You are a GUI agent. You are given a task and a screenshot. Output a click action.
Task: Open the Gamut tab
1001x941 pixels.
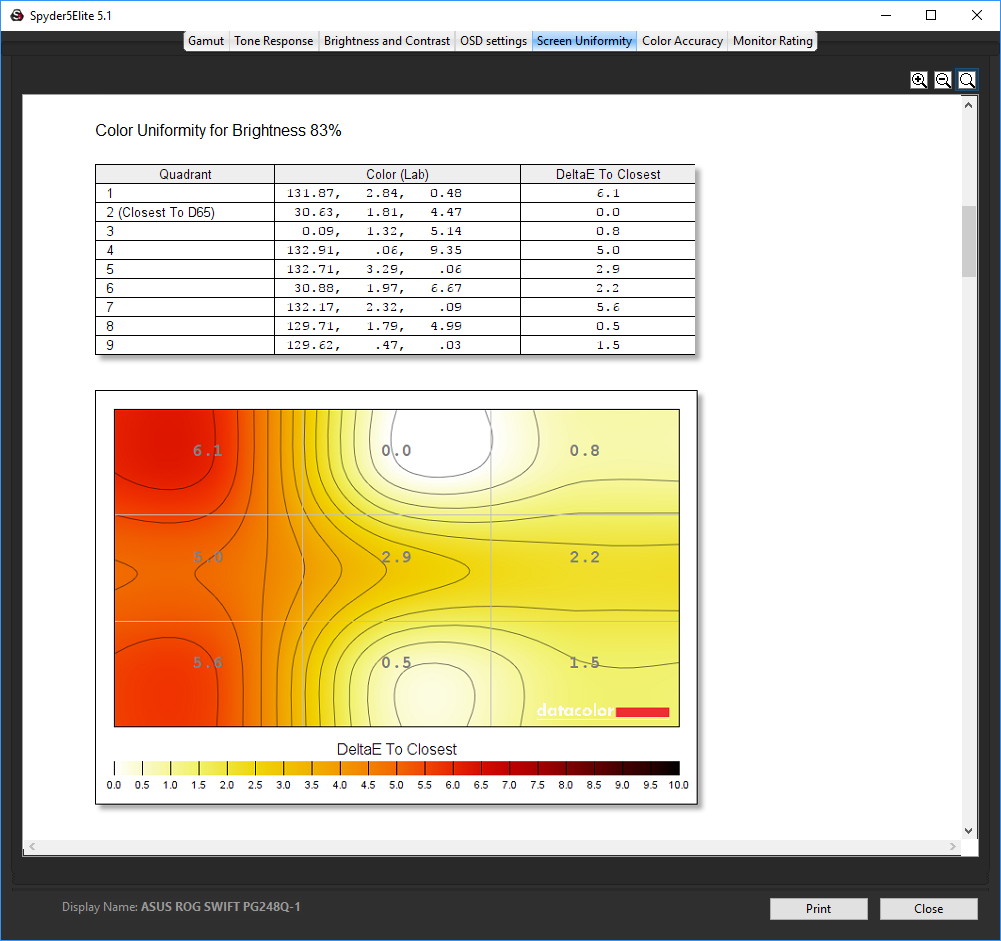click(x=206, y=41)
